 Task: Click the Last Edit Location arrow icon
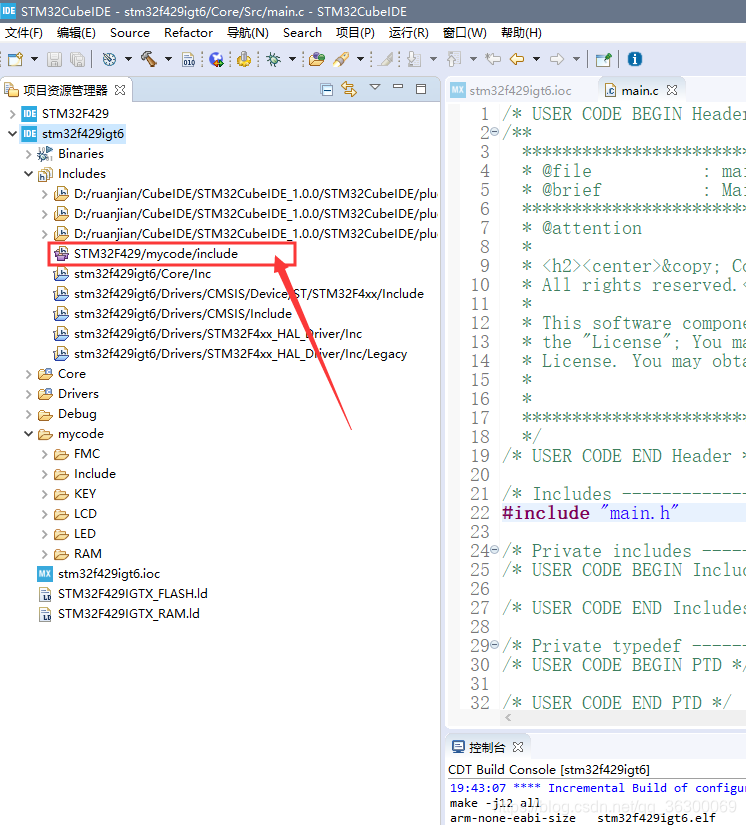[x=493, y=59]
